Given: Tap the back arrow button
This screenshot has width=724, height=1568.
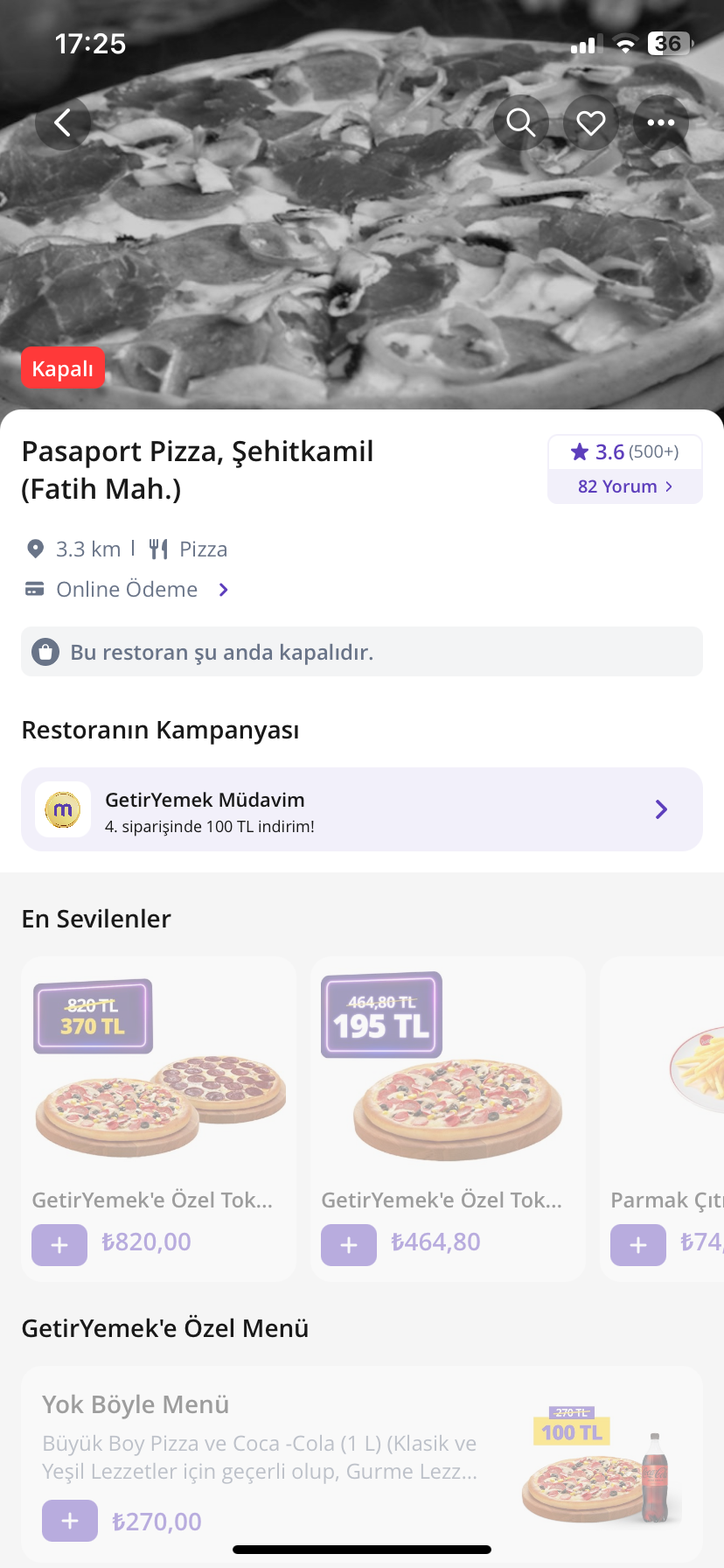Looking at the screenshot, I should click(63, 122).
